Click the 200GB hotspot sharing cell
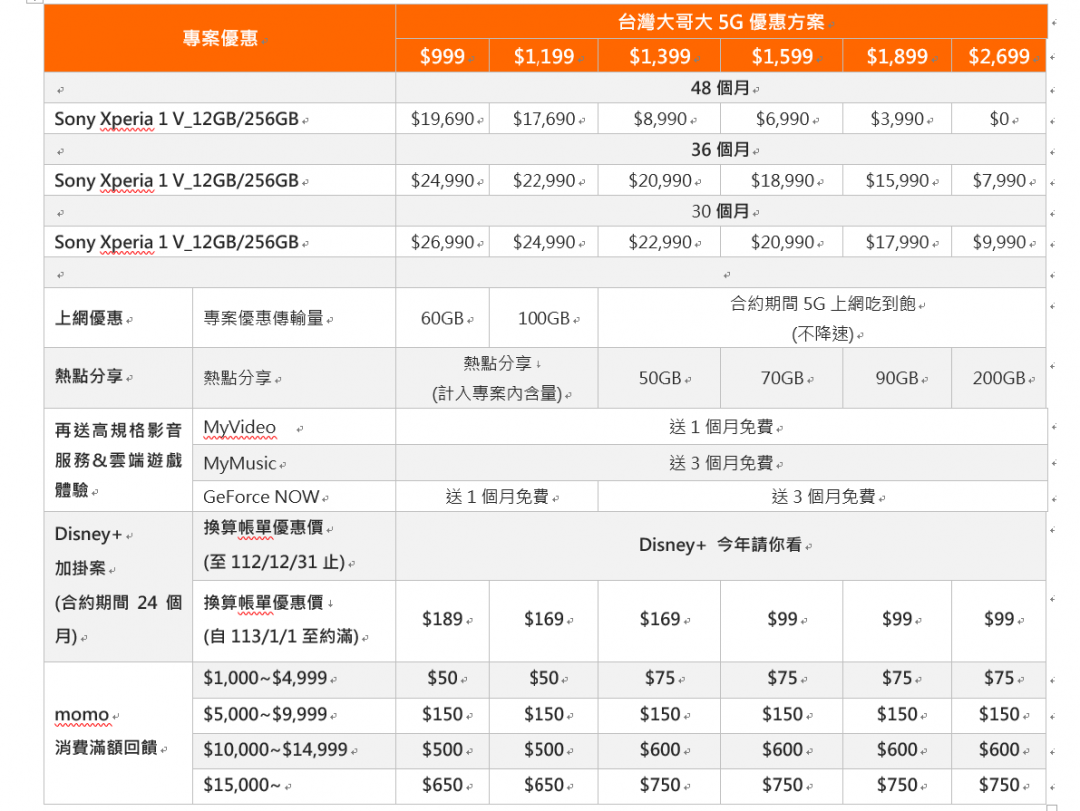The width and height of the screenshot is (1080, 811). click(x=998, y=378)
